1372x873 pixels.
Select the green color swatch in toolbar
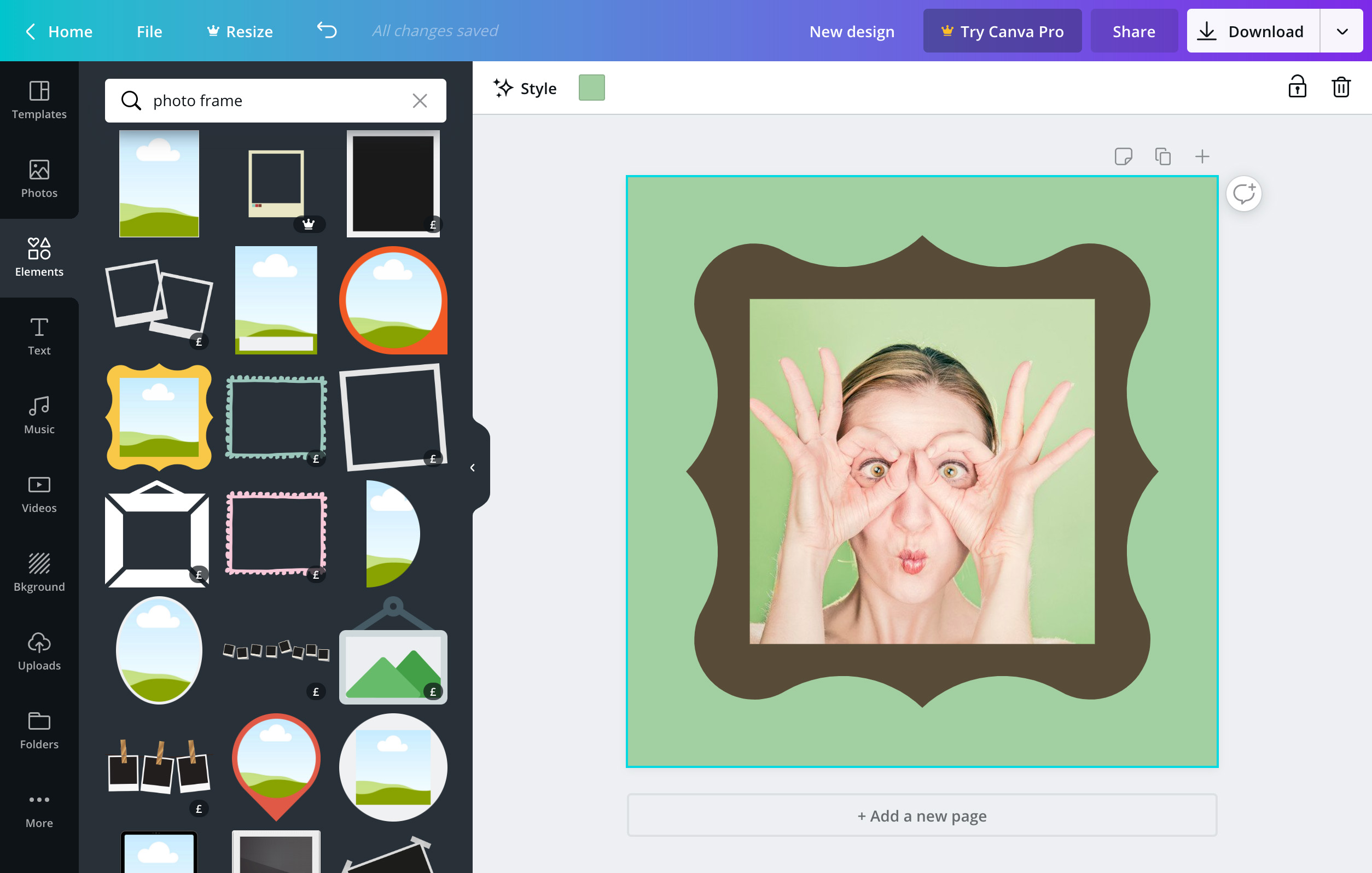pos(593,88)
